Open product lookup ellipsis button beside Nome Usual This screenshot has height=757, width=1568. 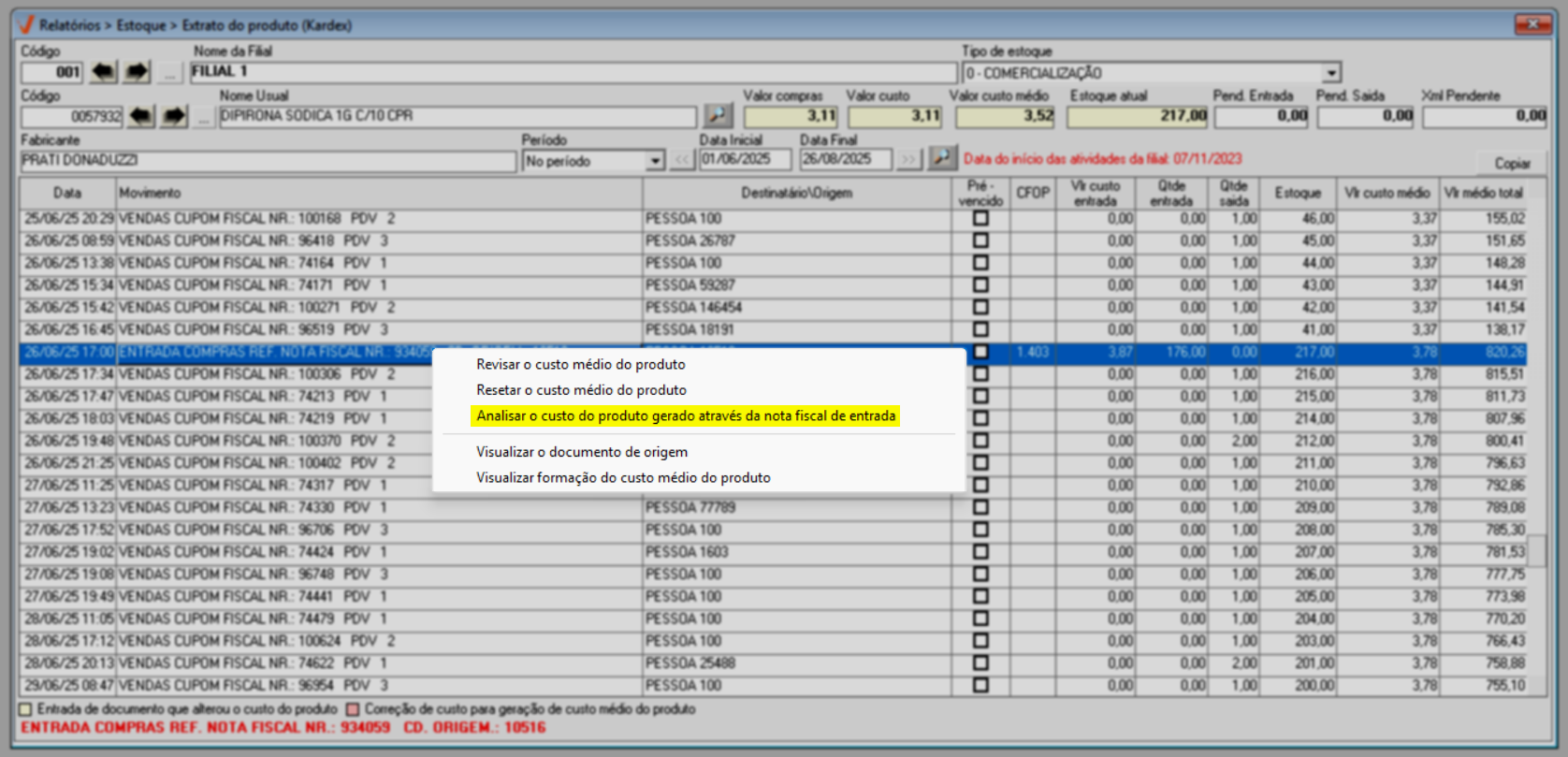pyautogui.click(x=204, y=116)
